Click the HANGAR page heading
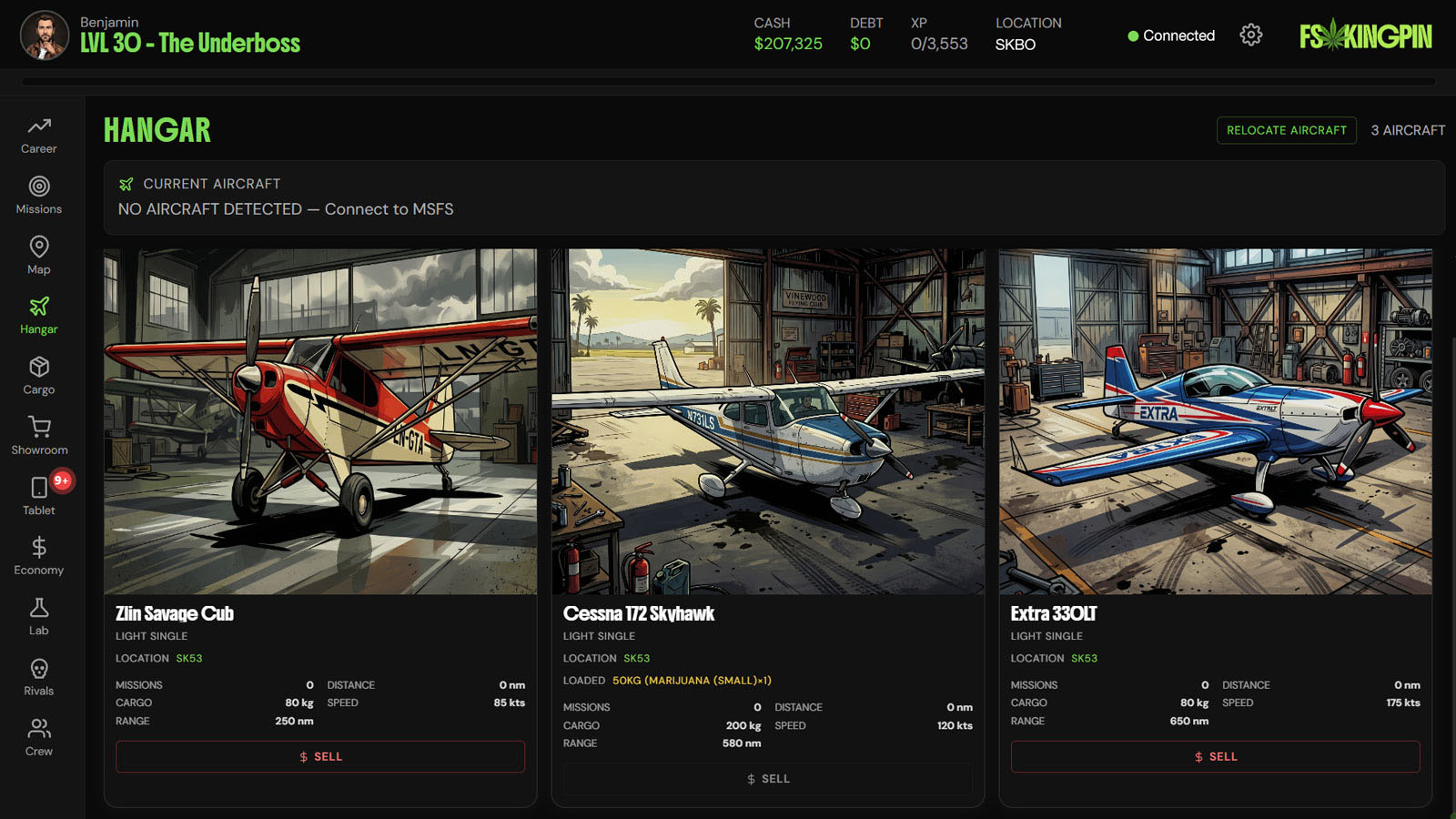1456x819 pixels. (x=157, y=130)
